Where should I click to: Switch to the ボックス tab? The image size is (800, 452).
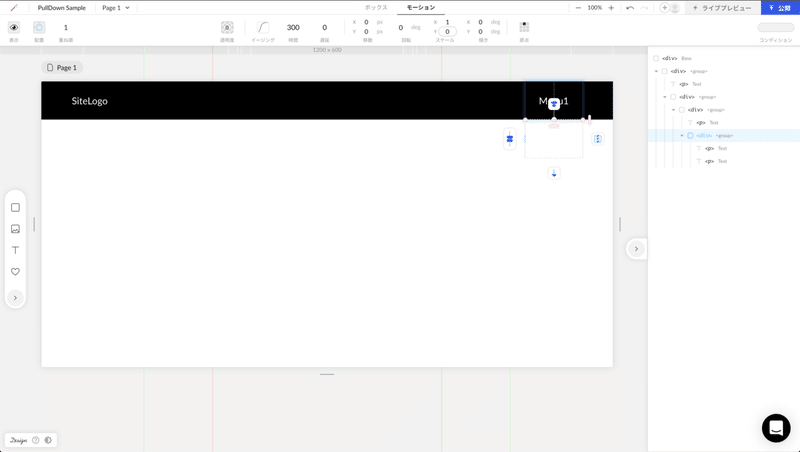[376, 8]
